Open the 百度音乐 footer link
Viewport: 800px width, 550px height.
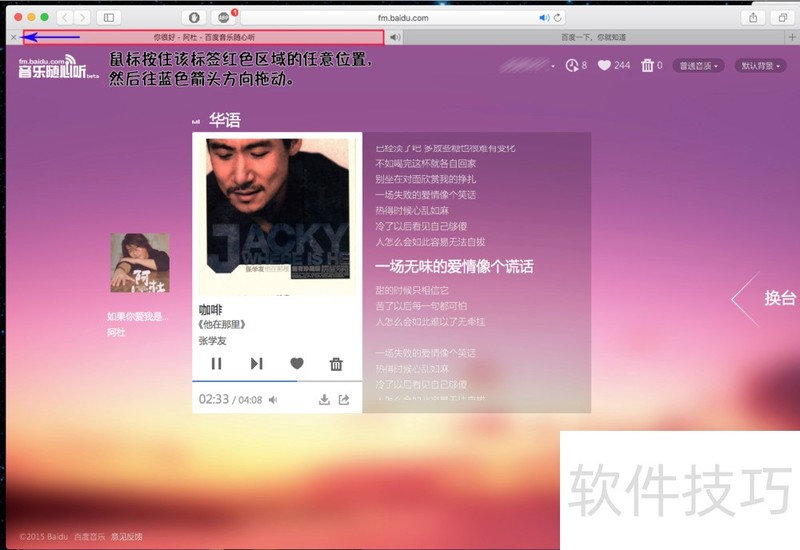(89, 537)
